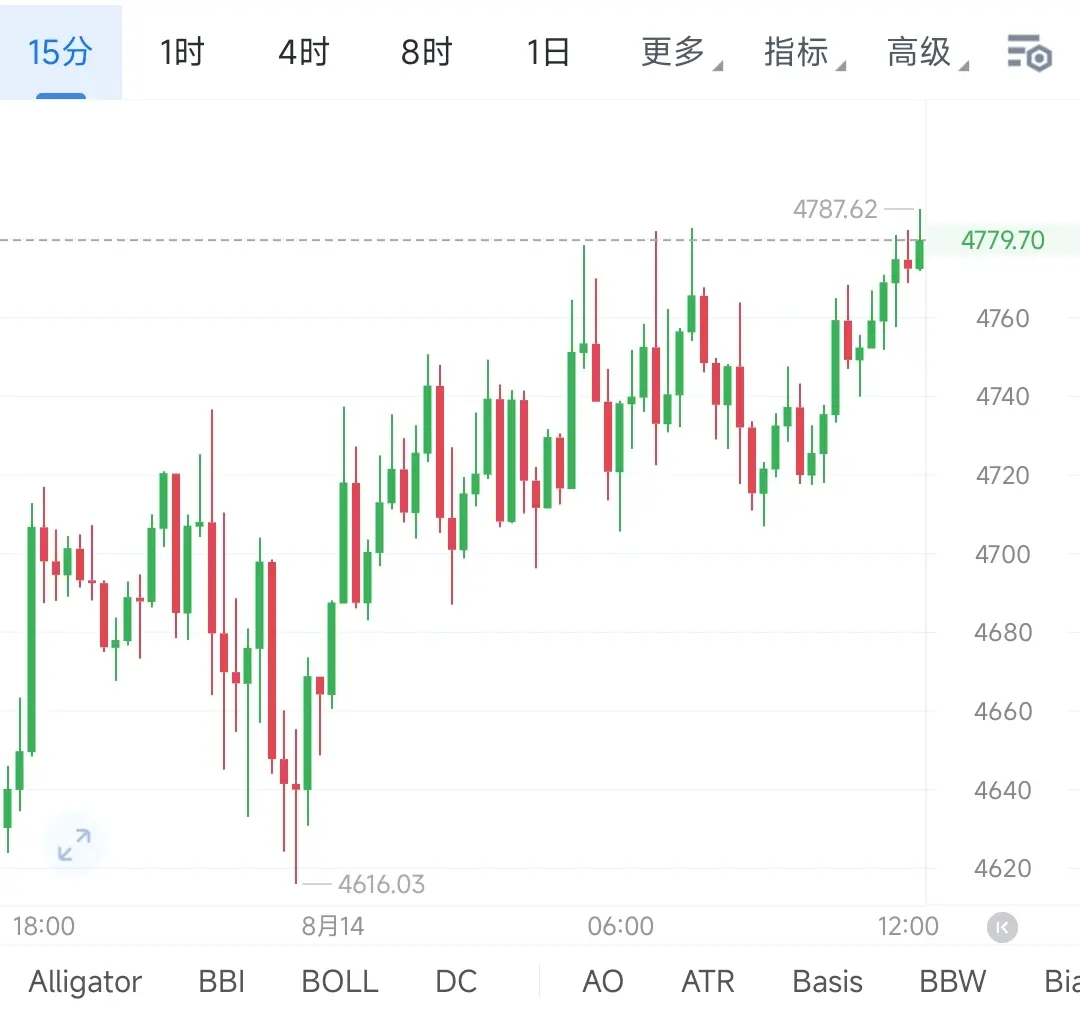Click the 4720 price axis label

[x=1003, y=475]
